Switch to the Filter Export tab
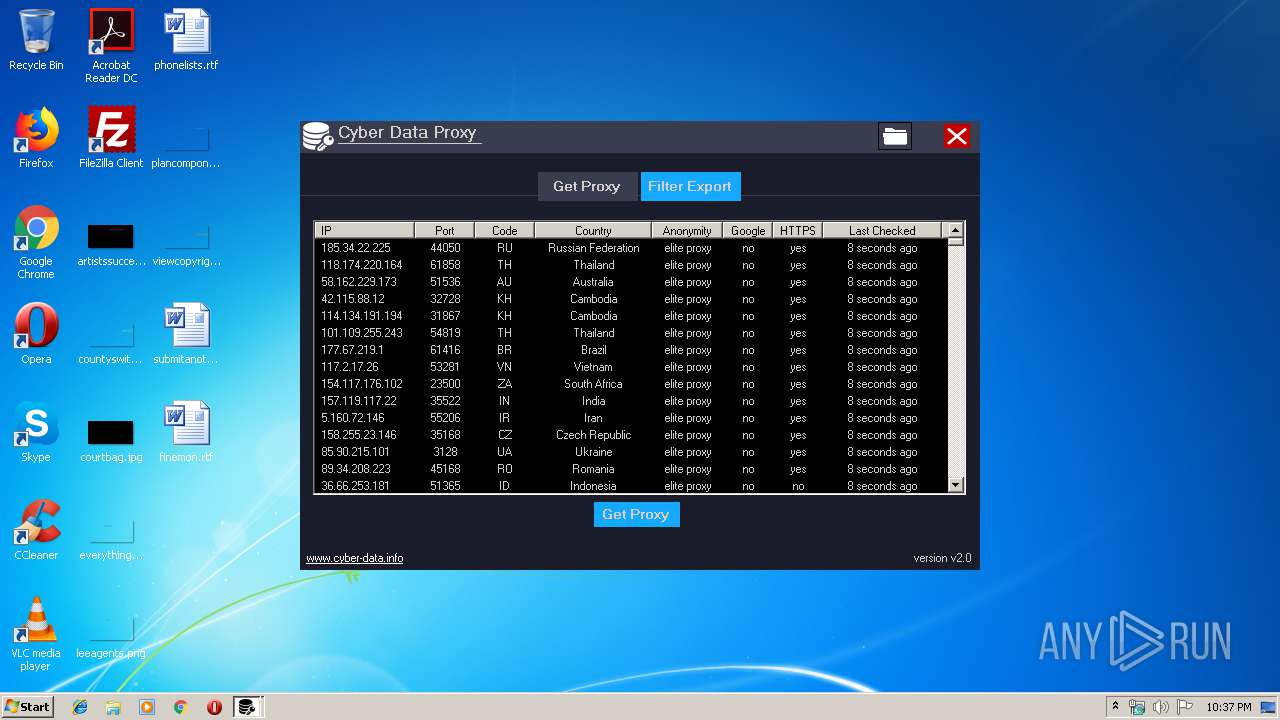 (x=690, y=186)
